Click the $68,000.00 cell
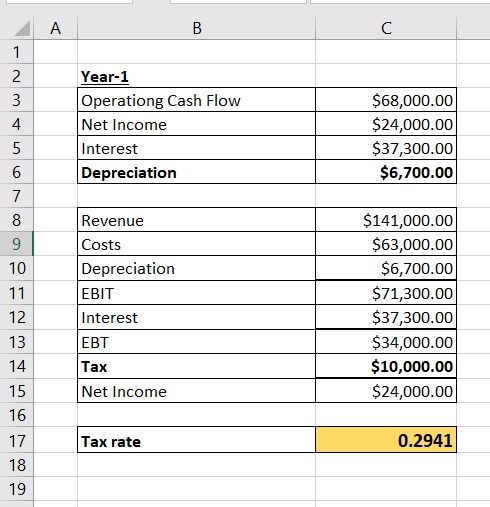This screenshot has height=507, width=490. [x=386, y=100]
